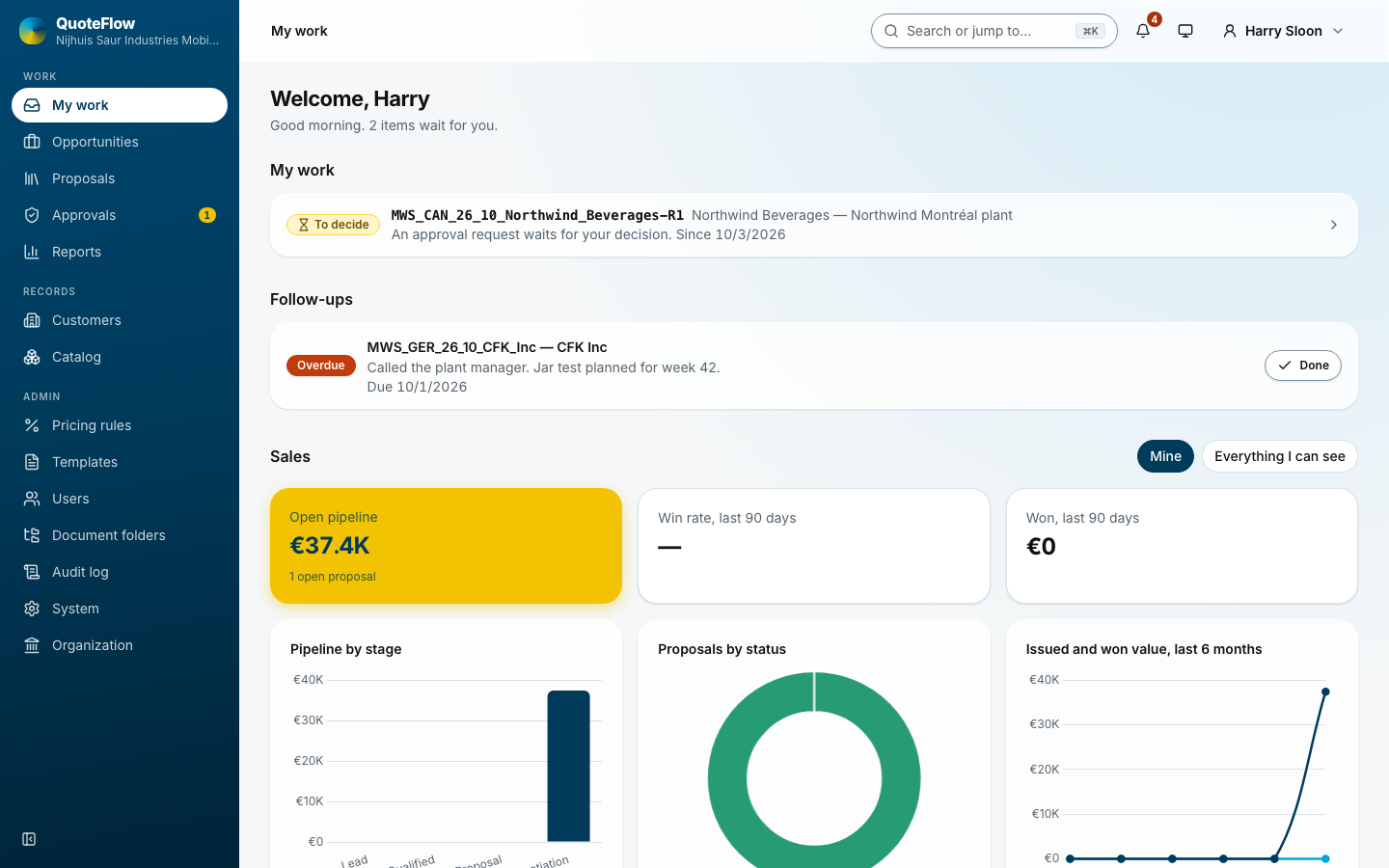Open notifications bell icon

click(x=1143, y=31)
